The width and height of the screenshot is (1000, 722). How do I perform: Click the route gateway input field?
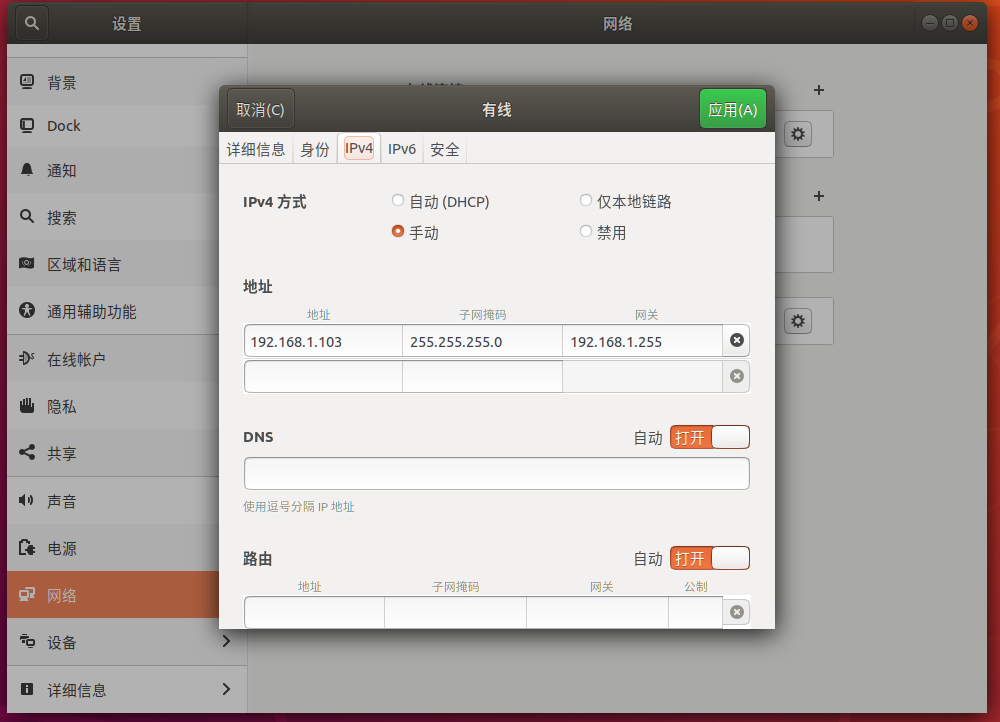[598, 612]
